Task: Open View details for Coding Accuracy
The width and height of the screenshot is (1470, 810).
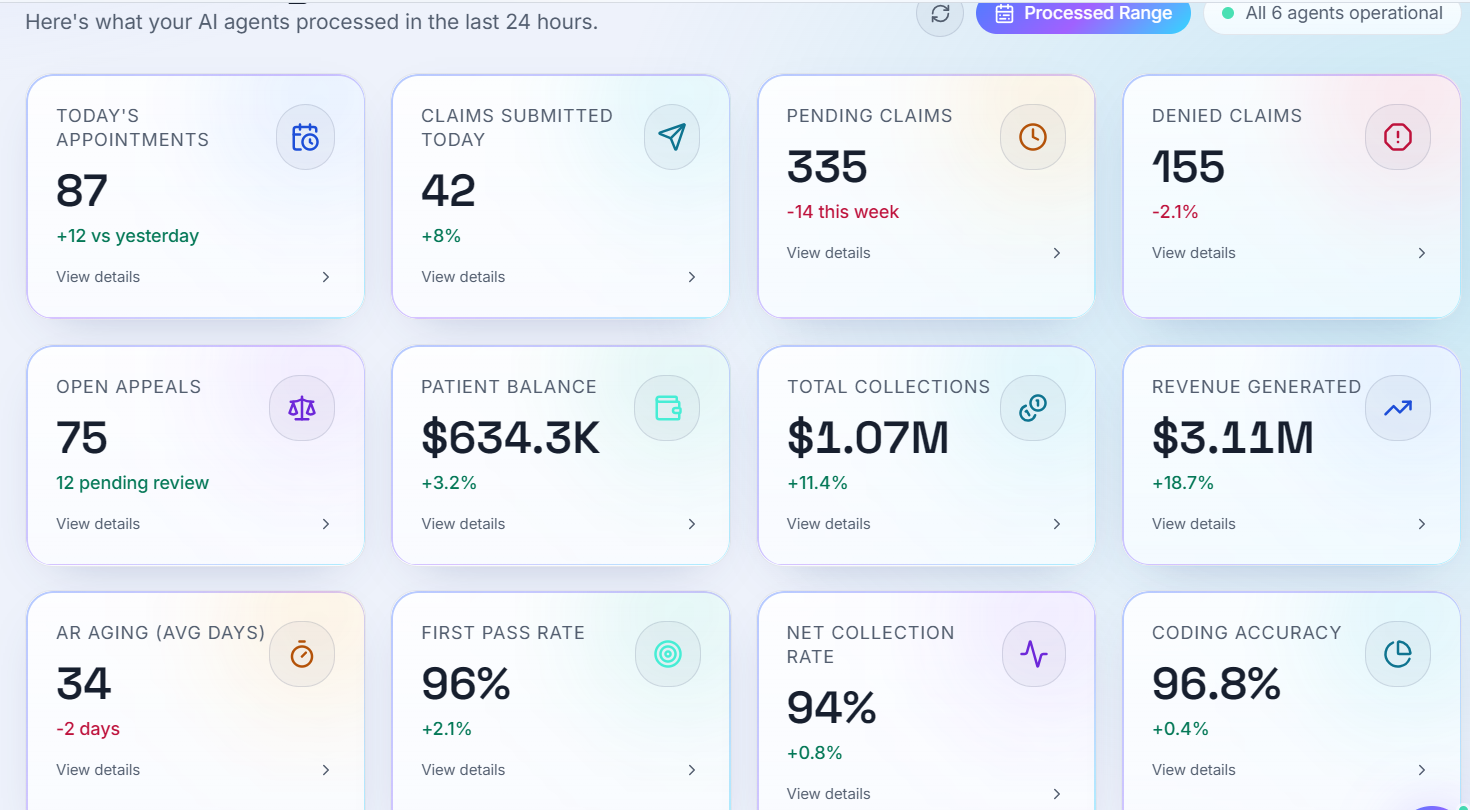Action: click(x=1193, y=770)
